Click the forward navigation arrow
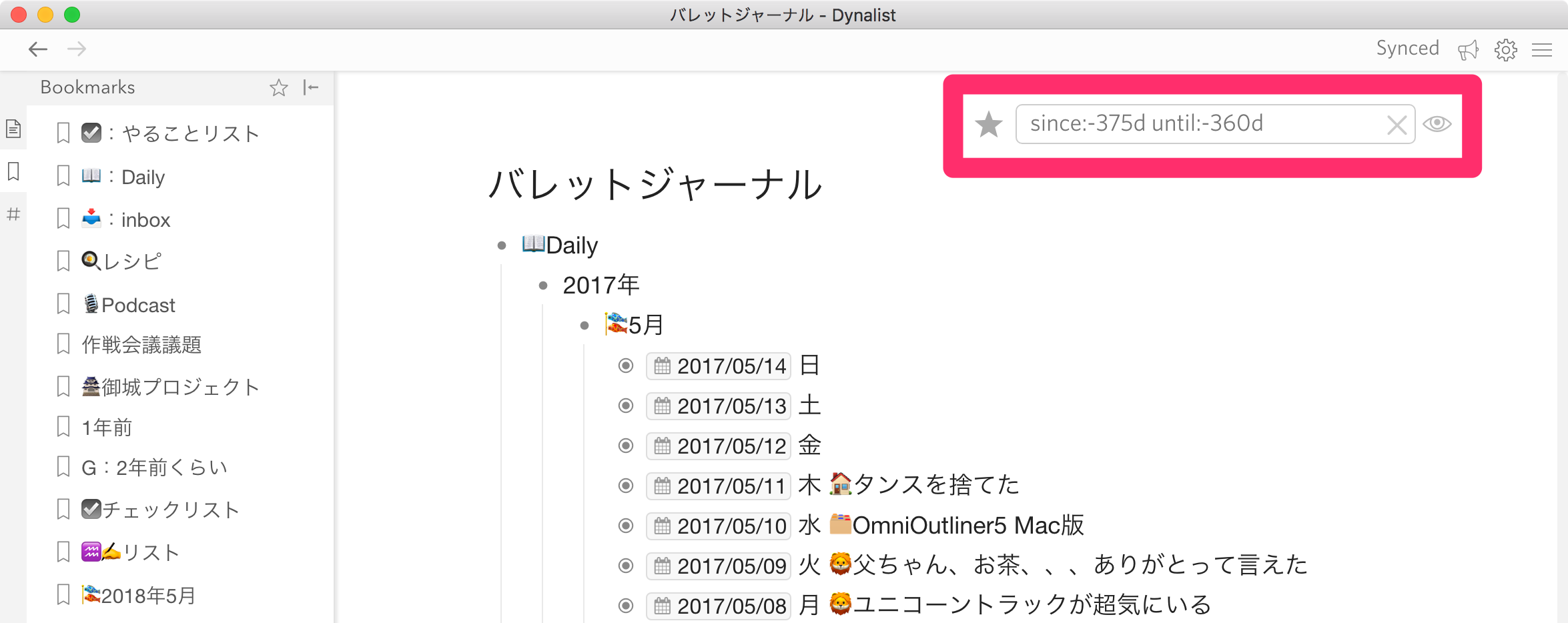Viewport: 1568px width, 623px height. (x=77, y=49)
